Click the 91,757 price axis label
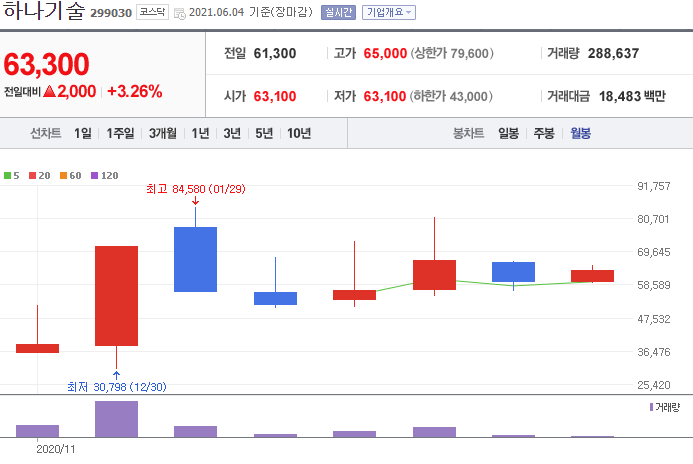693x464 pixels. (653, 186)
